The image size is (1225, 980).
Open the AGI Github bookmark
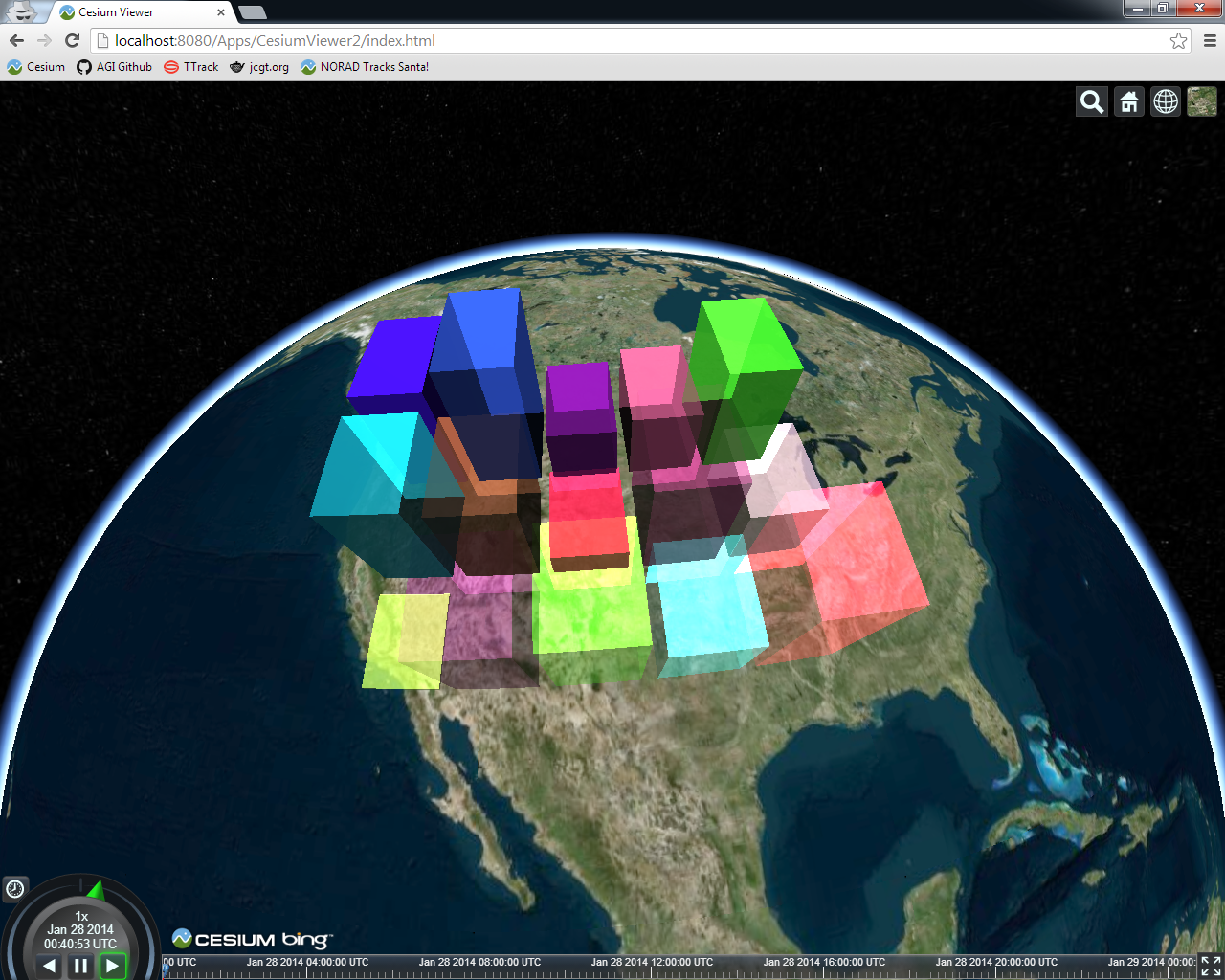[114, 67]
